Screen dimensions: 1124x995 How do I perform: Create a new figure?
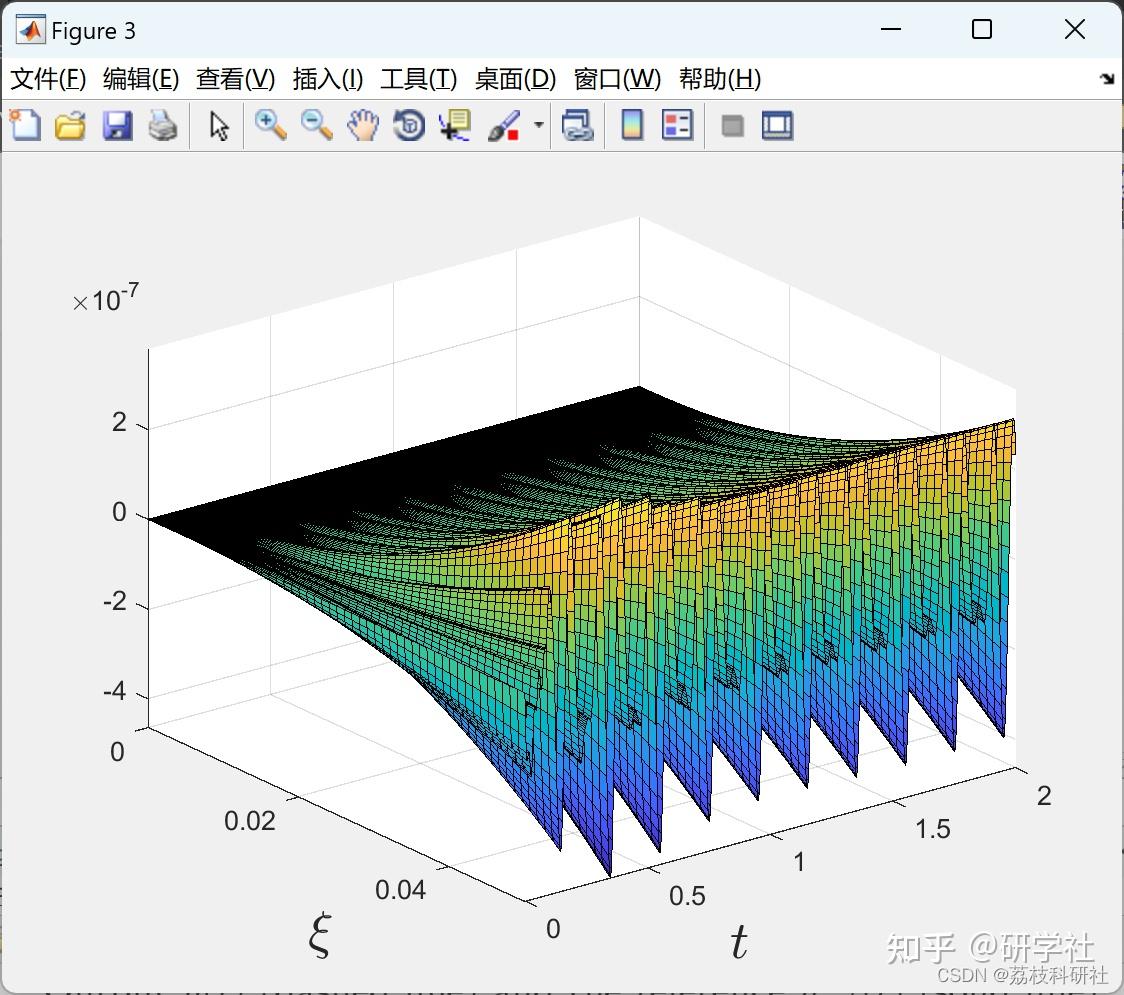click(x=24, y=125)
